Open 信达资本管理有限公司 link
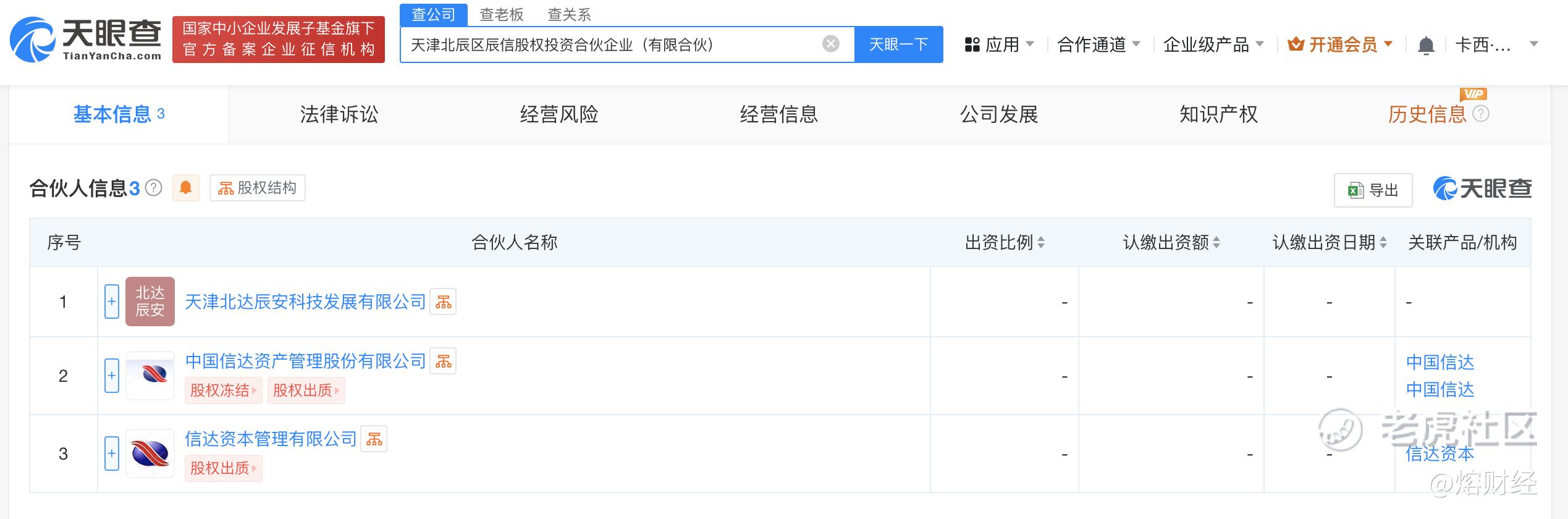Screen dimensions: 1568x519 point(271,439)
